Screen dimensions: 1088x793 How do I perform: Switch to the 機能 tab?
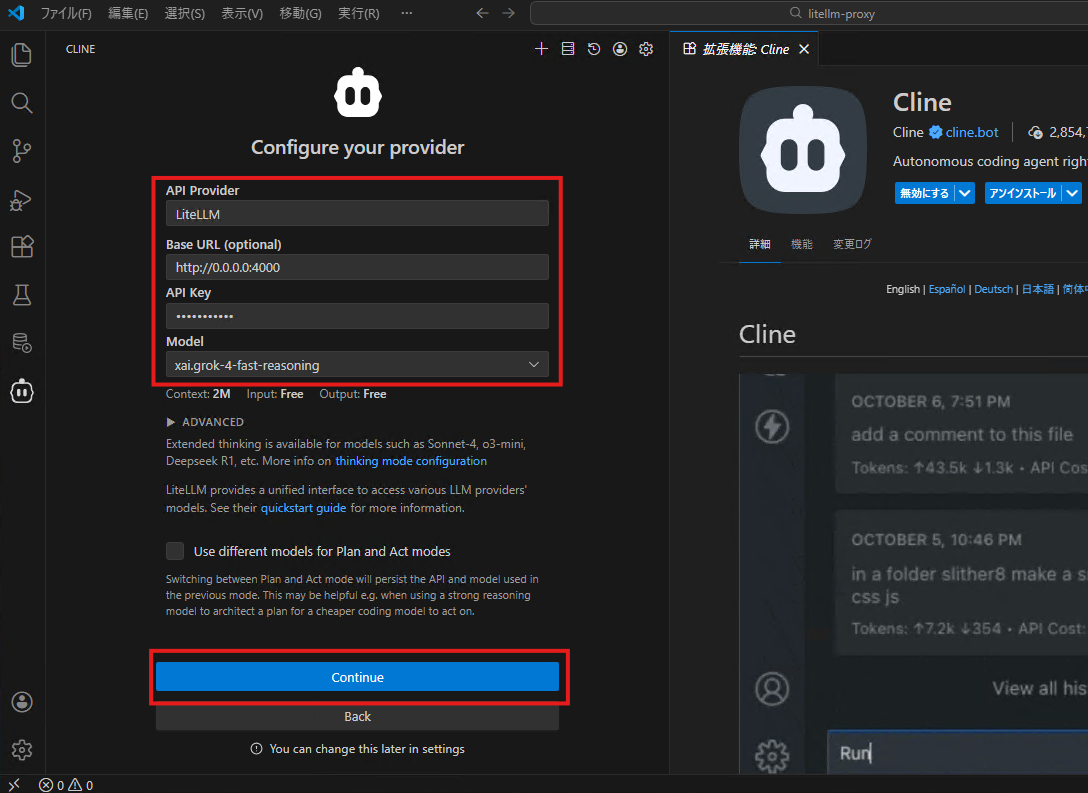tap(801, 244)
